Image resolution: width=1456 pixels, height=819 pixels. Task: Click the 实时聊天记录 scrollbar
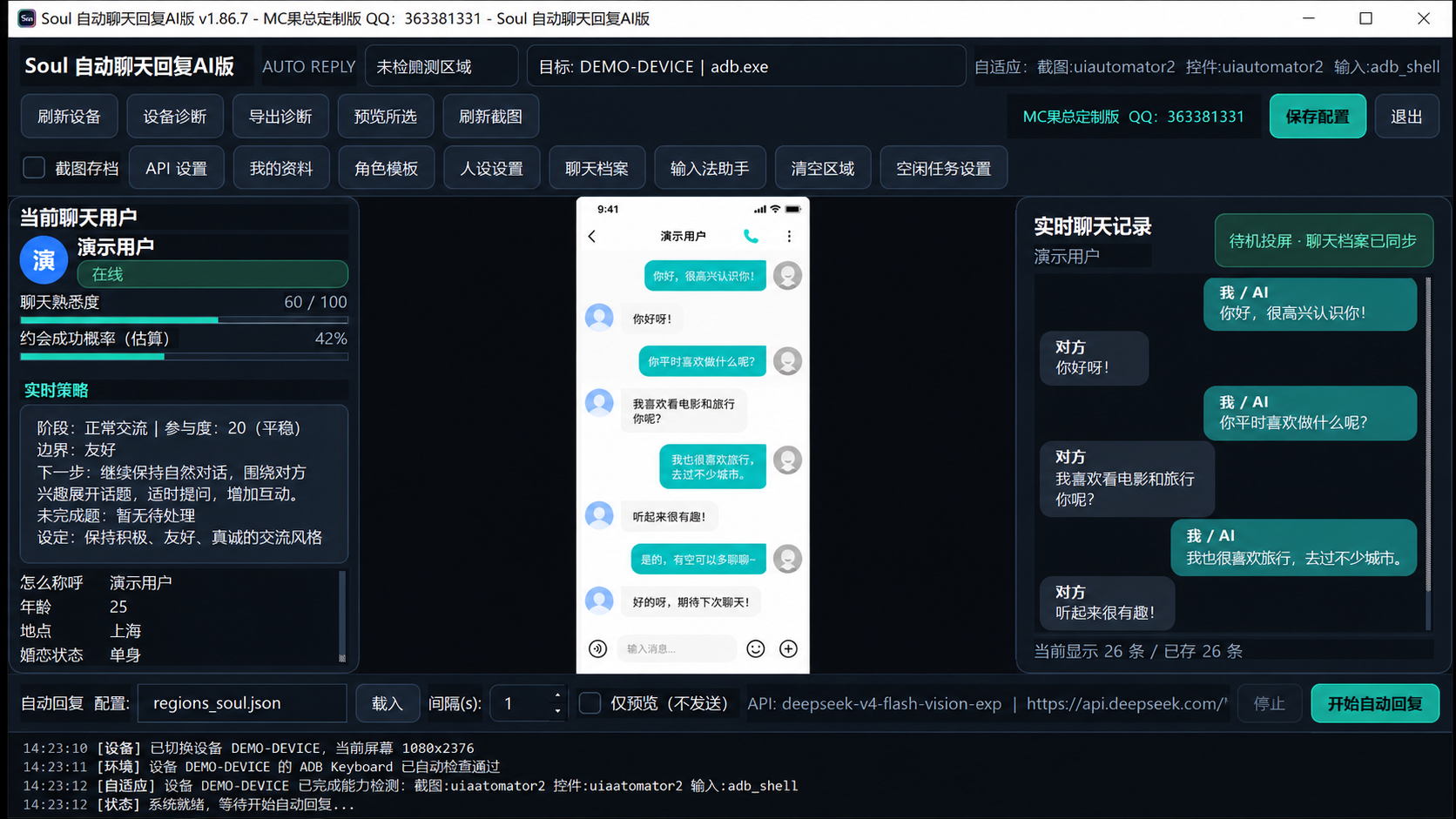point(1428,453)
